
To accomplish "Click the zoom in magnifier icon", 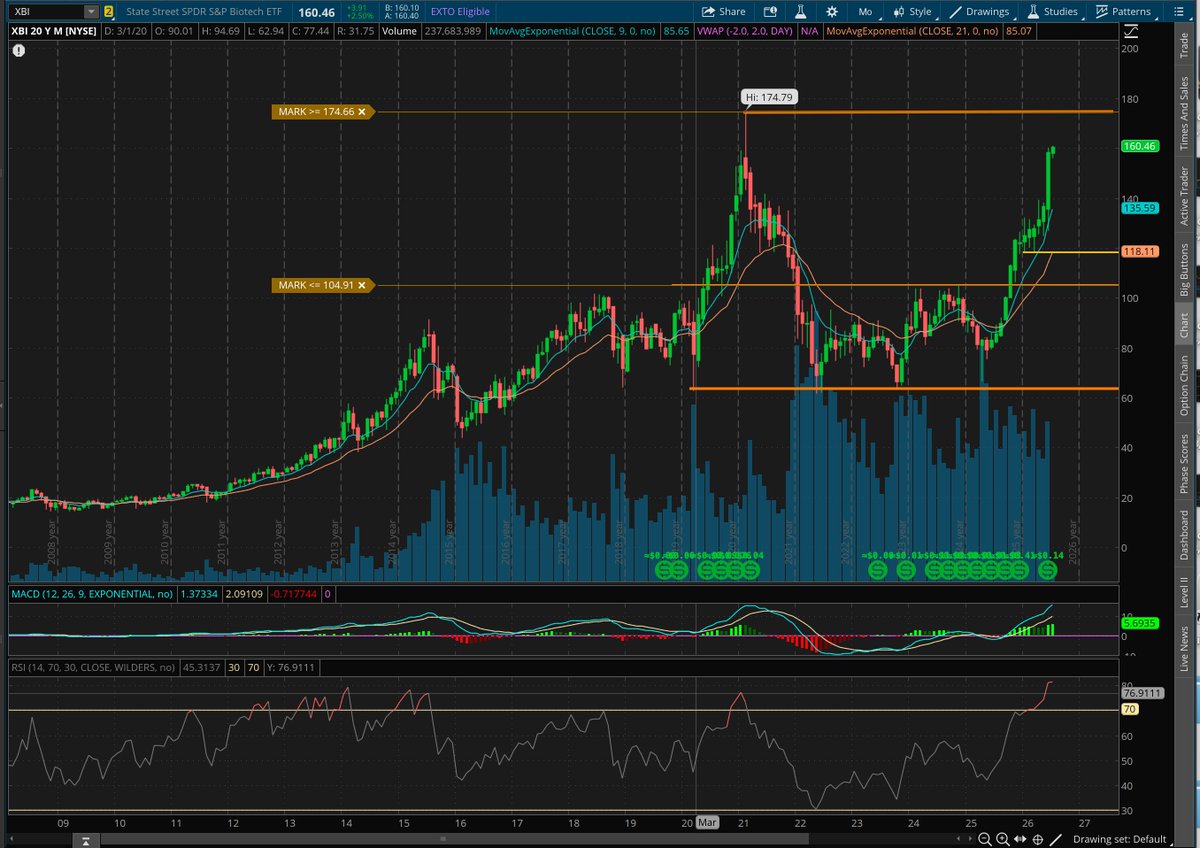I will point(1005,838).
